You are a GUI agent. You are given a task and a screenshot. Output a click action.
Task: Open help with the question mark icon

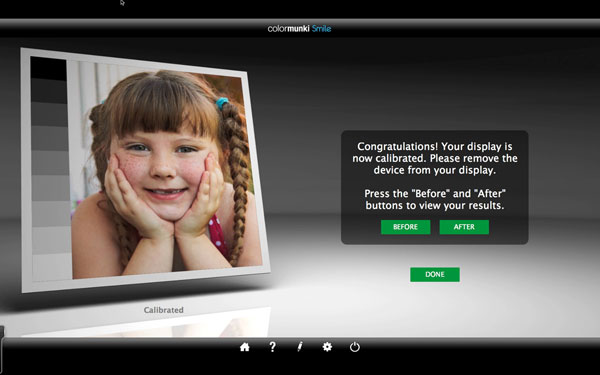click(272, 347)
